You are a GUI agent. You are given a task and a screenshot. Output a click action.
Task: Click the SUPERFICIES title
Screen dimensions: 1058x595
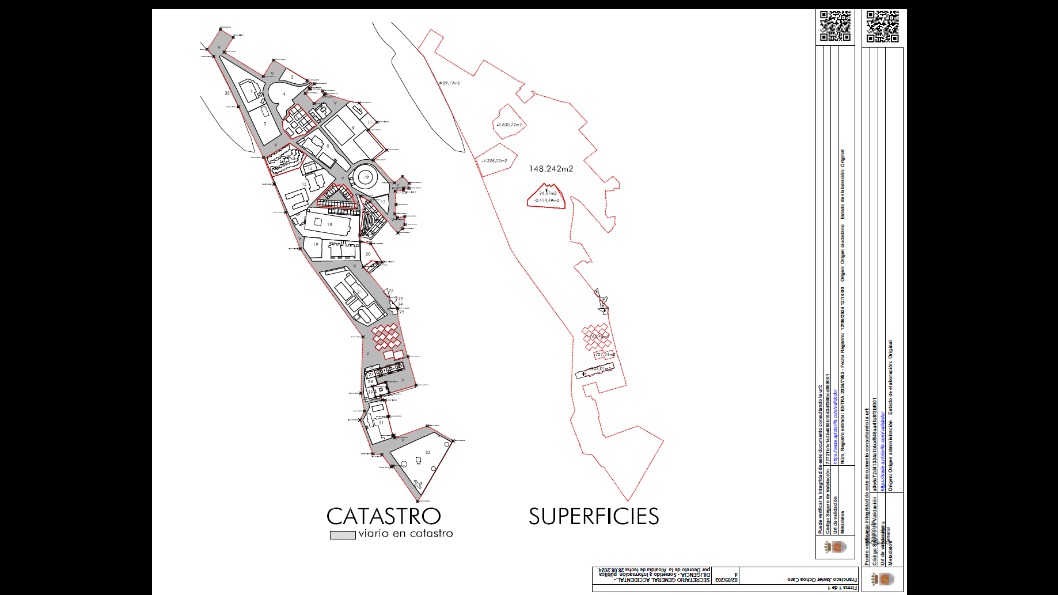click(x=593, y=516)
